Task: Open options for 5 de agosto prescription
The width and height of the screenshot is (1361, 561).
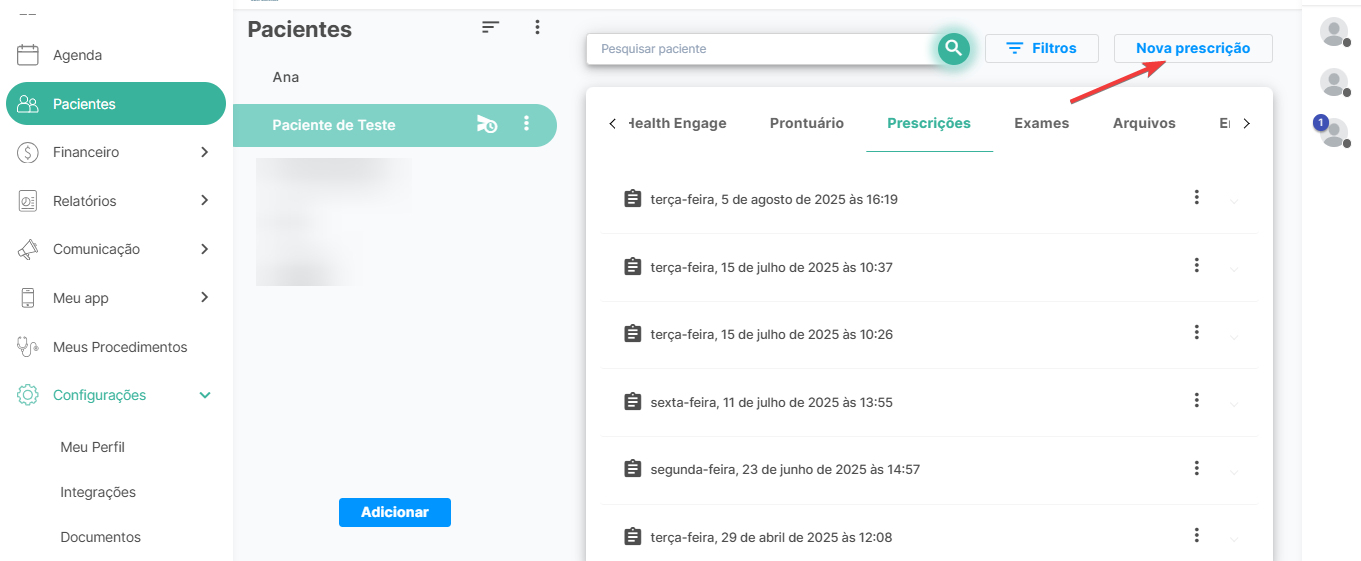Action: coord(1196,198)
